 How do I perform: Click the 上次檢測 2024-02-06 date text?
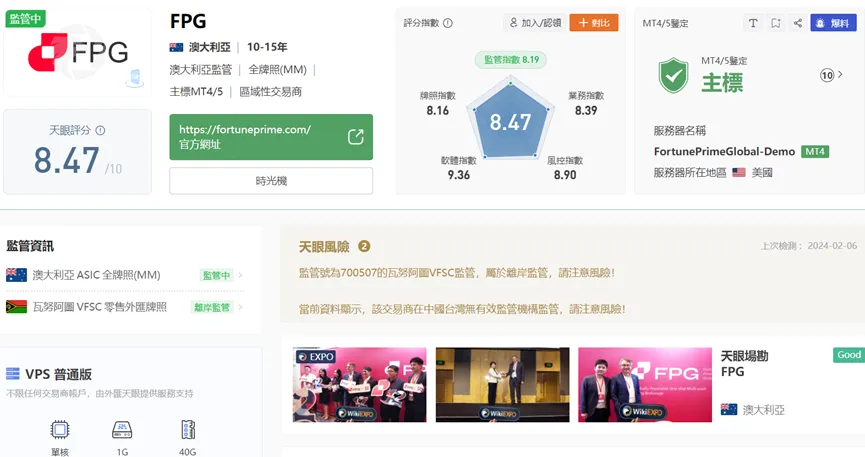[x=809, y=246]
